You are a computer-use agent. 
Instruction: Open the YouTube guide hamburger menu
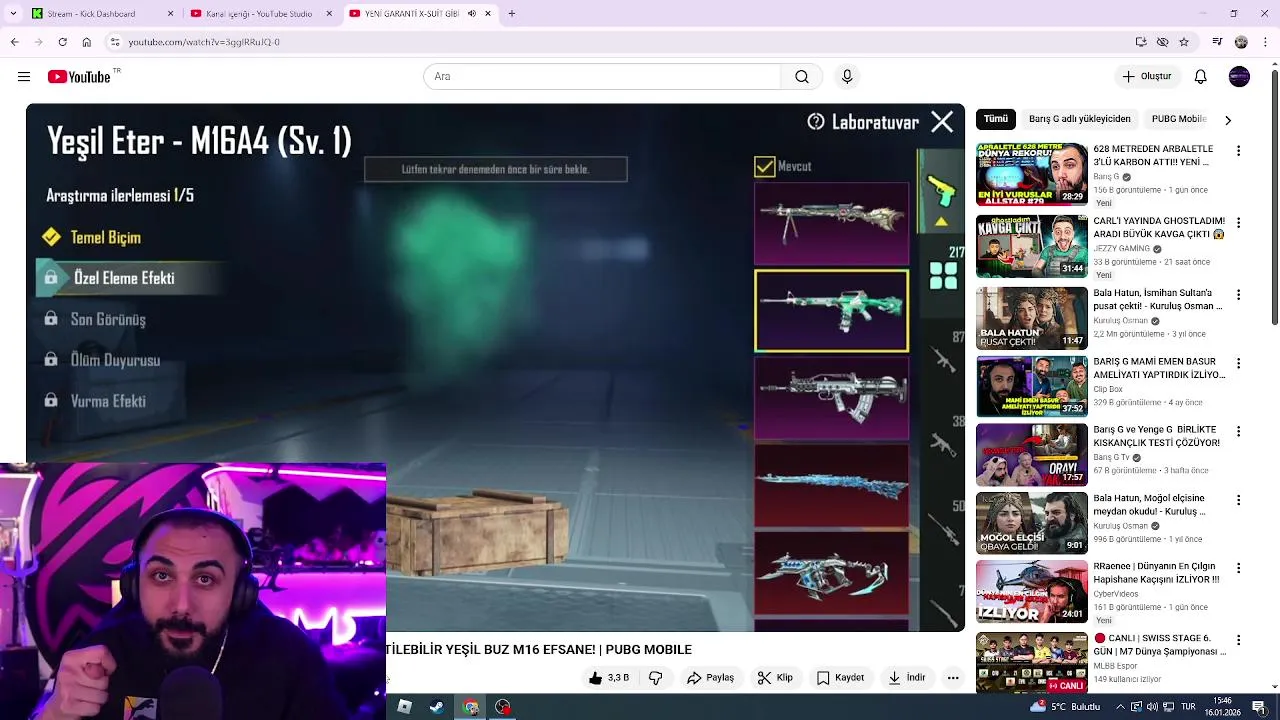pyautogui.click(x=24, y=77)
